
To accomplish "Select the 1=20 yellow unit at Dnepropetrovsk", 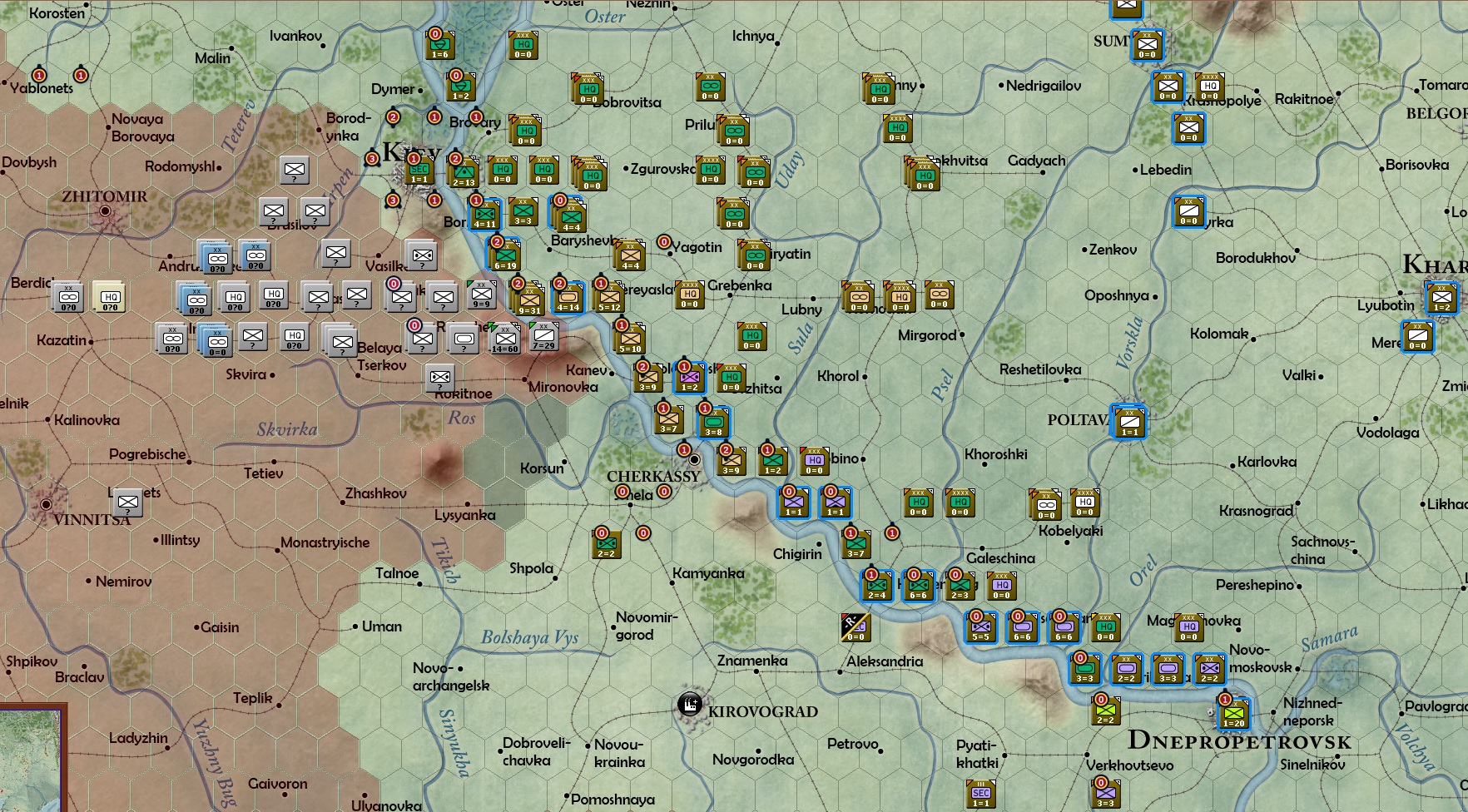I will coord(1234,712).
